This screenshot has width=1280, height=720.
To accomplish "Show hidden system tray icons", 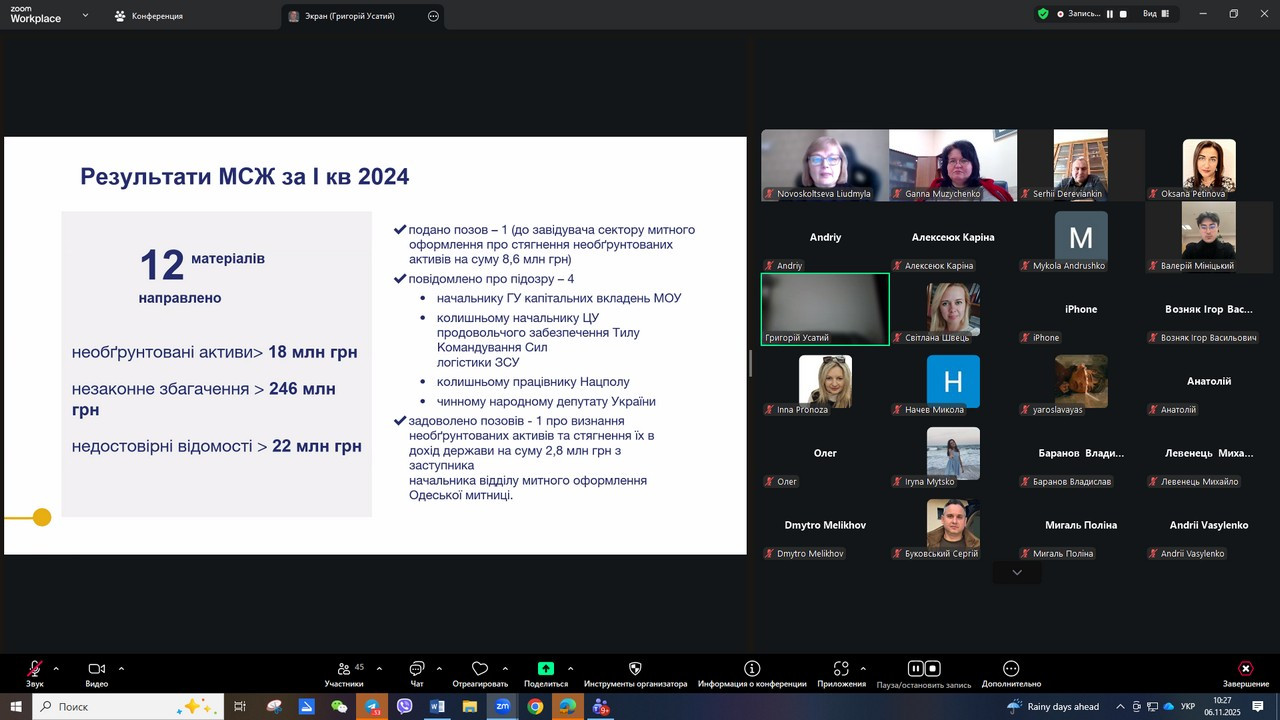I will tap(1120, 706).
